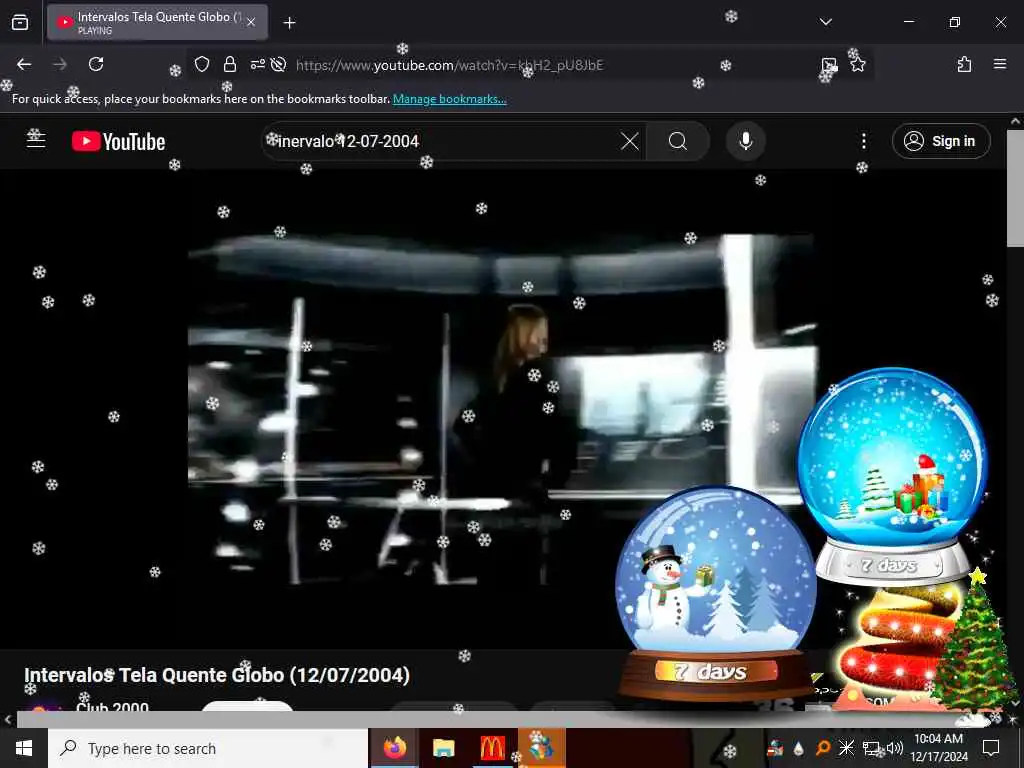The height and width of the screenshot is (768, 1024).
Task: Click the leftmost red-blocked tray icon
Action: point(775,748)
